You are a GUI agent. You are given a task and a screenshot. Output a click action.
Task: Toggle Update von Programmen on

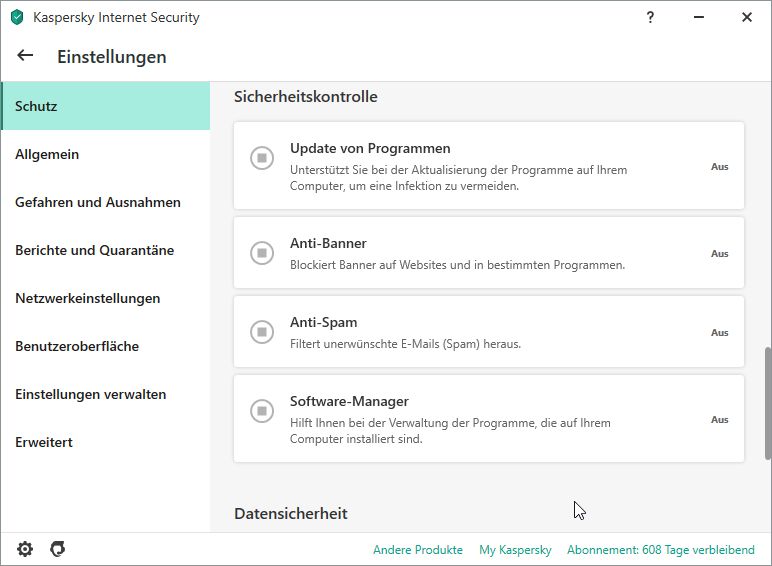coord(261,158)
